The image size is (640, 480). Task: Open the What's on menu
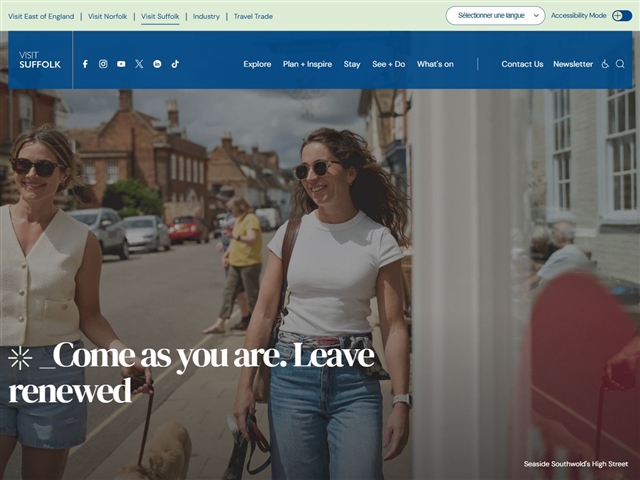435,64
